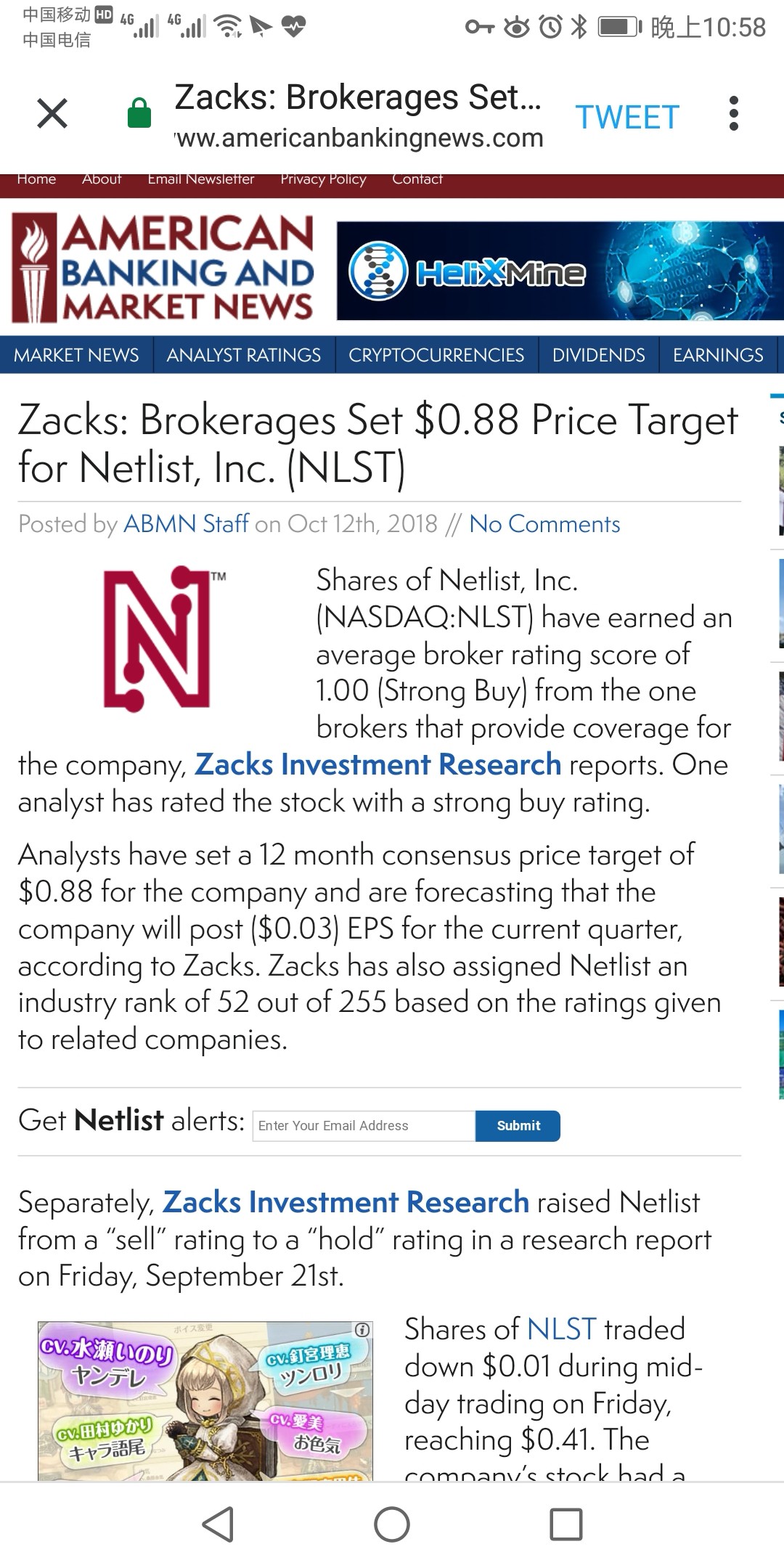Viewport: 784px width, 1568px height.
Task: Open the No Comments link
Action: [x=544, y=523]
